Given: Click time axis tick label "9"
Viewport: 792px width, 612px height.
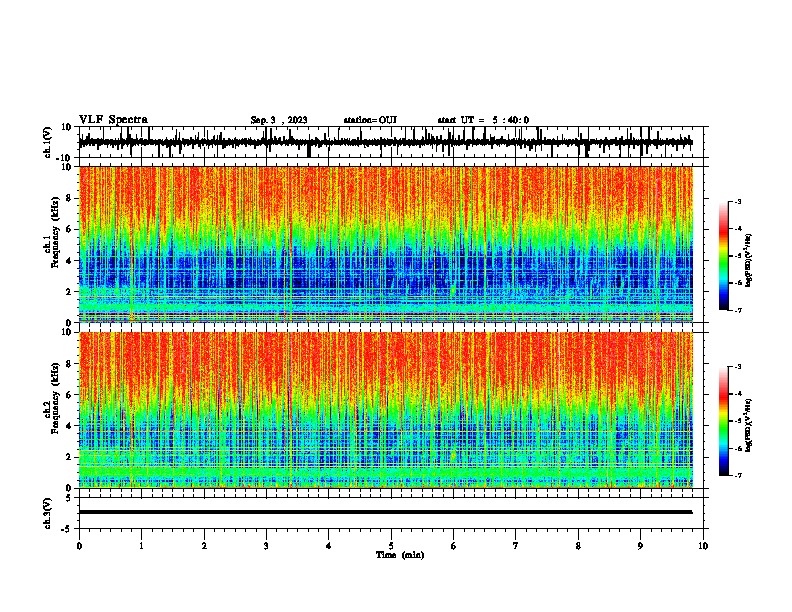Looking at the screenshot, I should [x=640, y=546].
